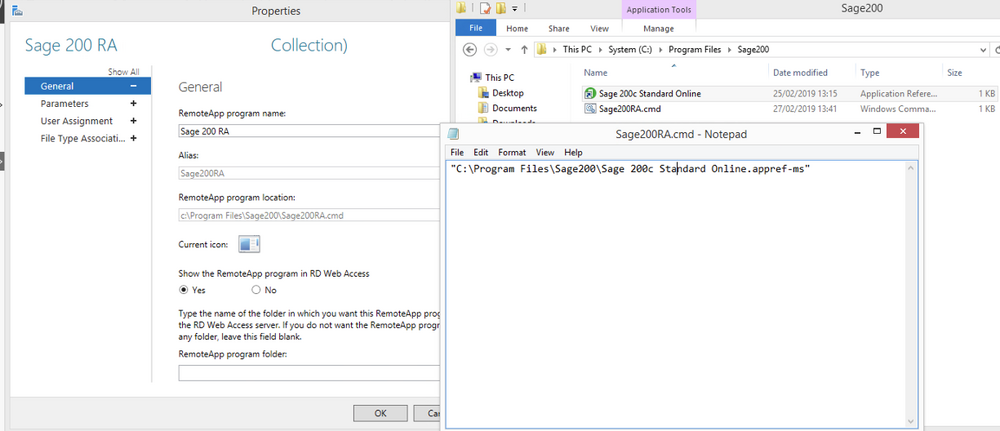The image size is (1000, 431).
Task: Click the This PC icon in the navigation pane
Action: pyautogui.click(x=475, y=78)
